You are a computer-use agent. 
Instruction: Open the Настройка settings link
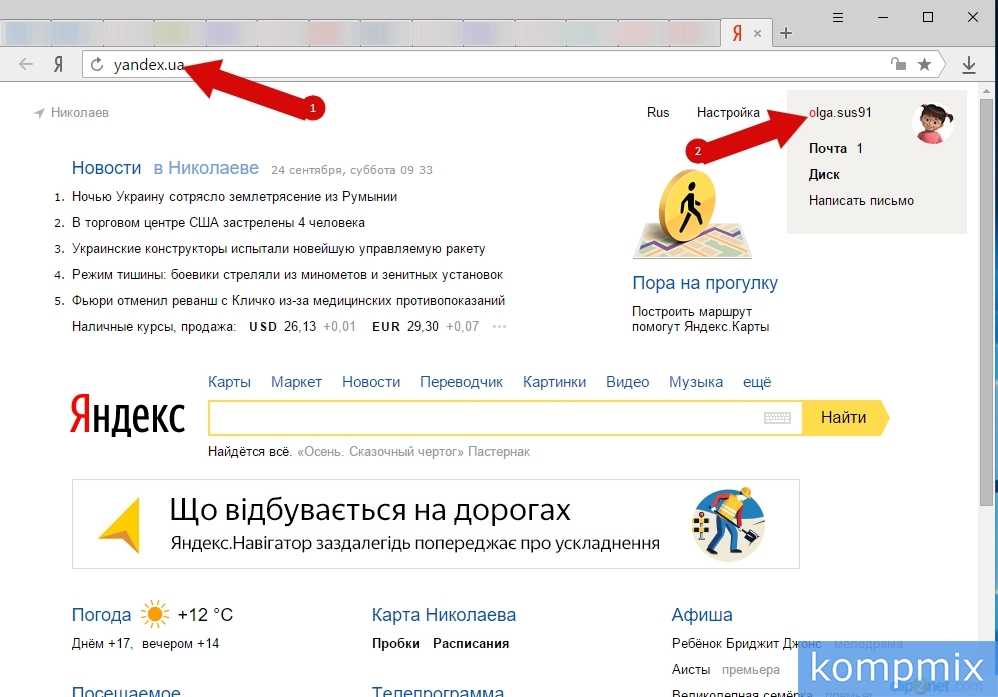click(x=728, y=113)
